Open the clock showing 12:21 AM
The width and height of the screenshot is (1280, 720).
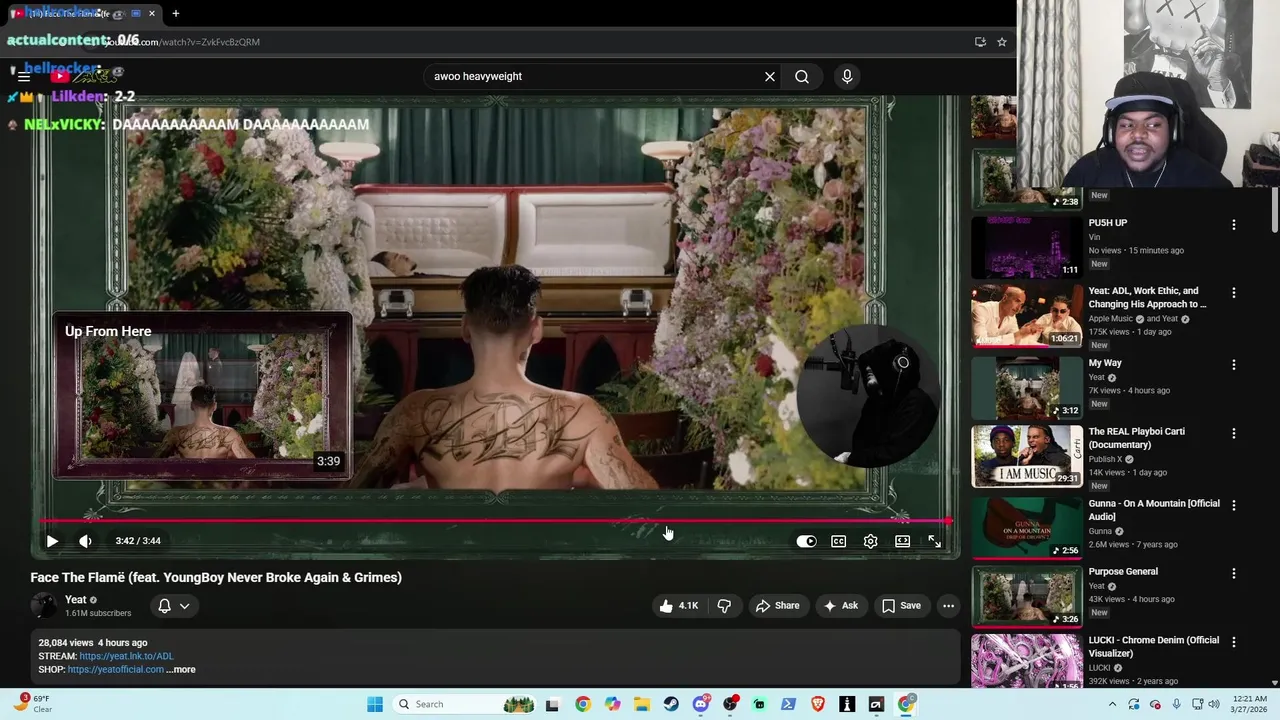[1247, 704]
